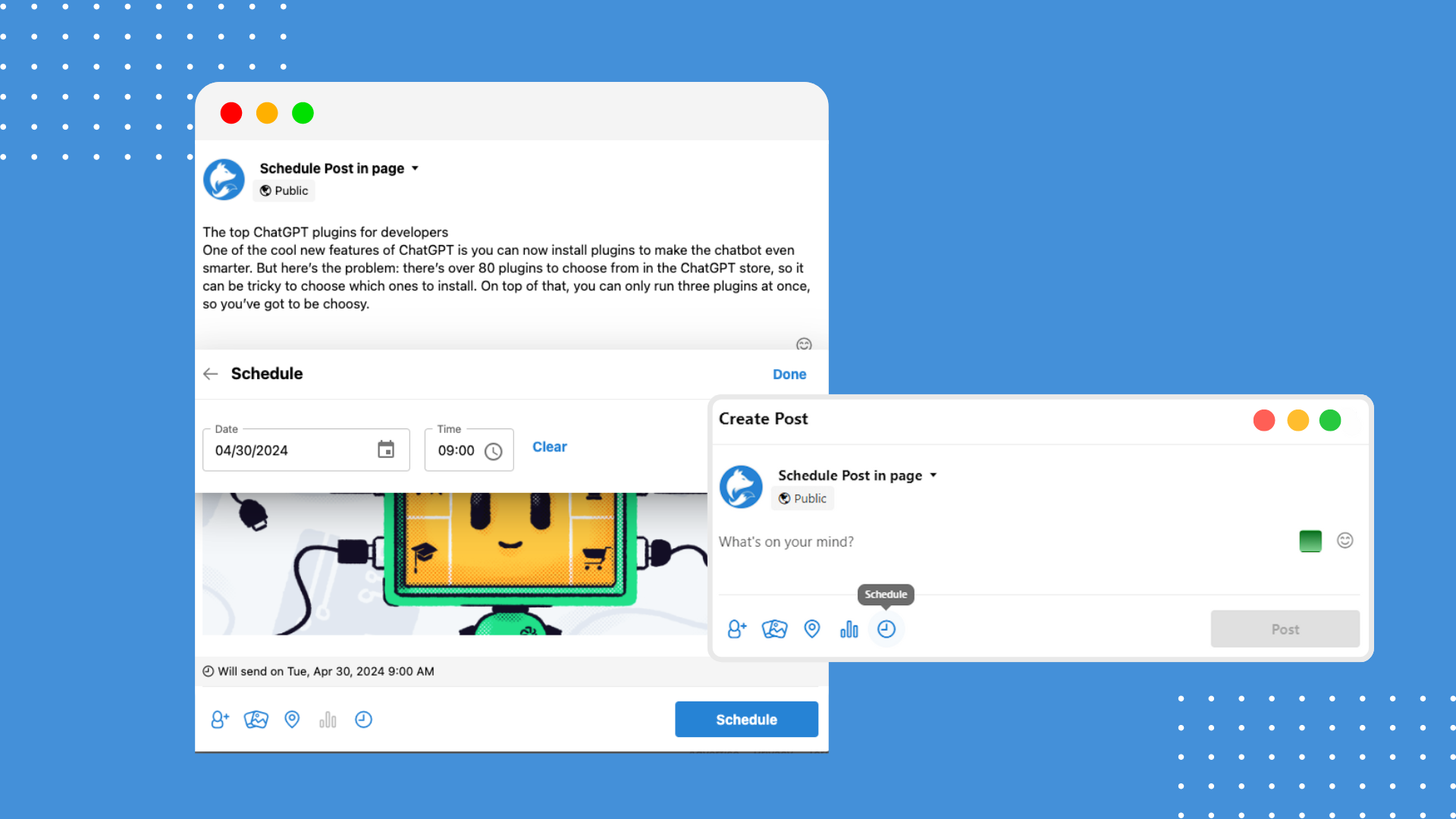Viewport: 1456px width, 819px height.
Task: Click back arrow next to Schedule heading
Action: (211, 374)
